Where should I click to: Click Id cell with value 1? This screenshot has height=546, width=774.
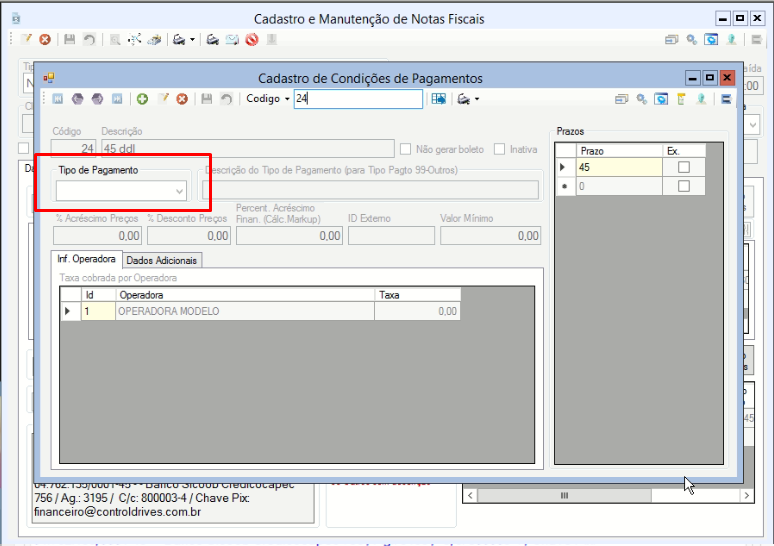[98, 312]
